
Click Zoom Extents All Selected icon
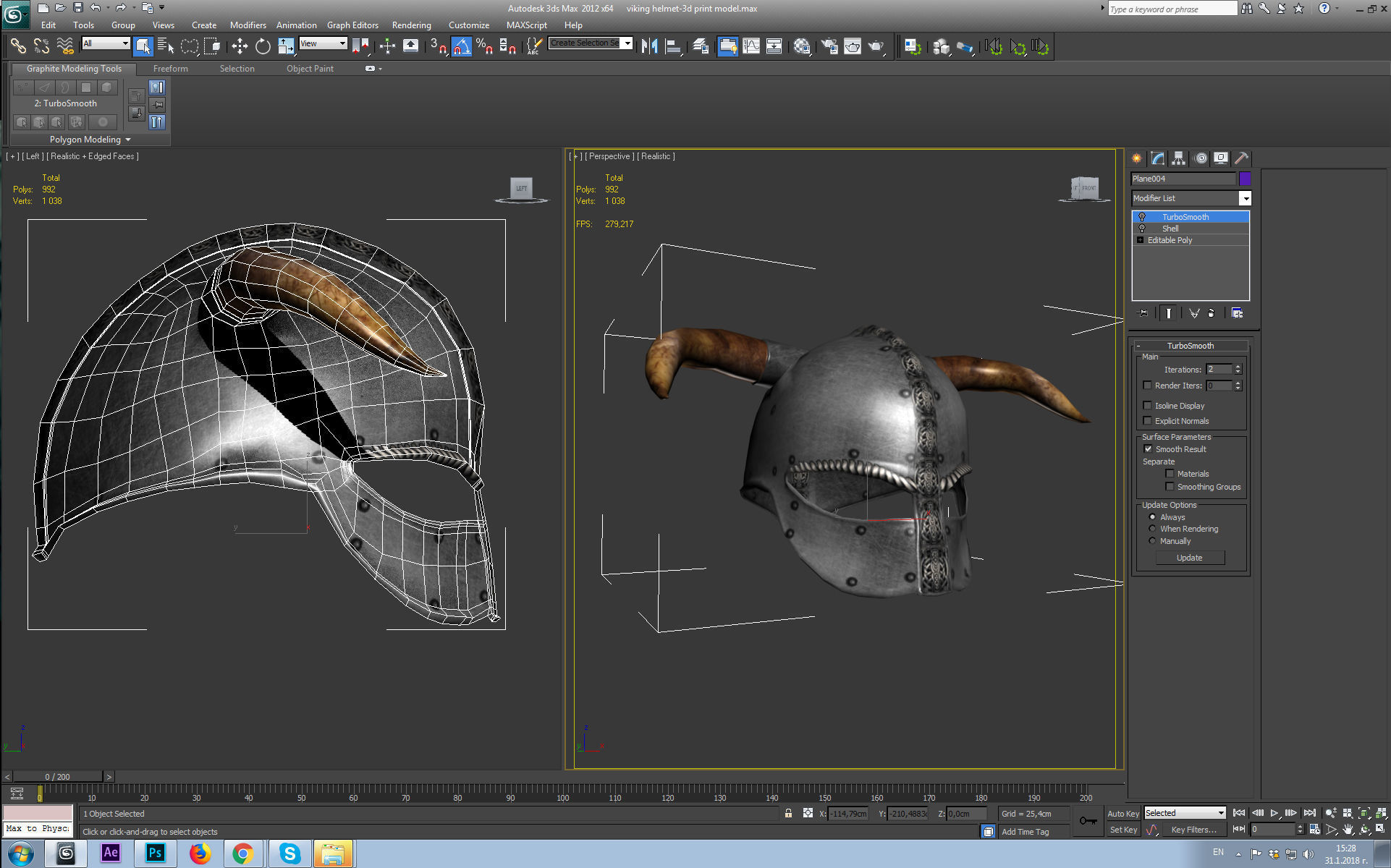pyautogui.click(x=1381, y=813)
